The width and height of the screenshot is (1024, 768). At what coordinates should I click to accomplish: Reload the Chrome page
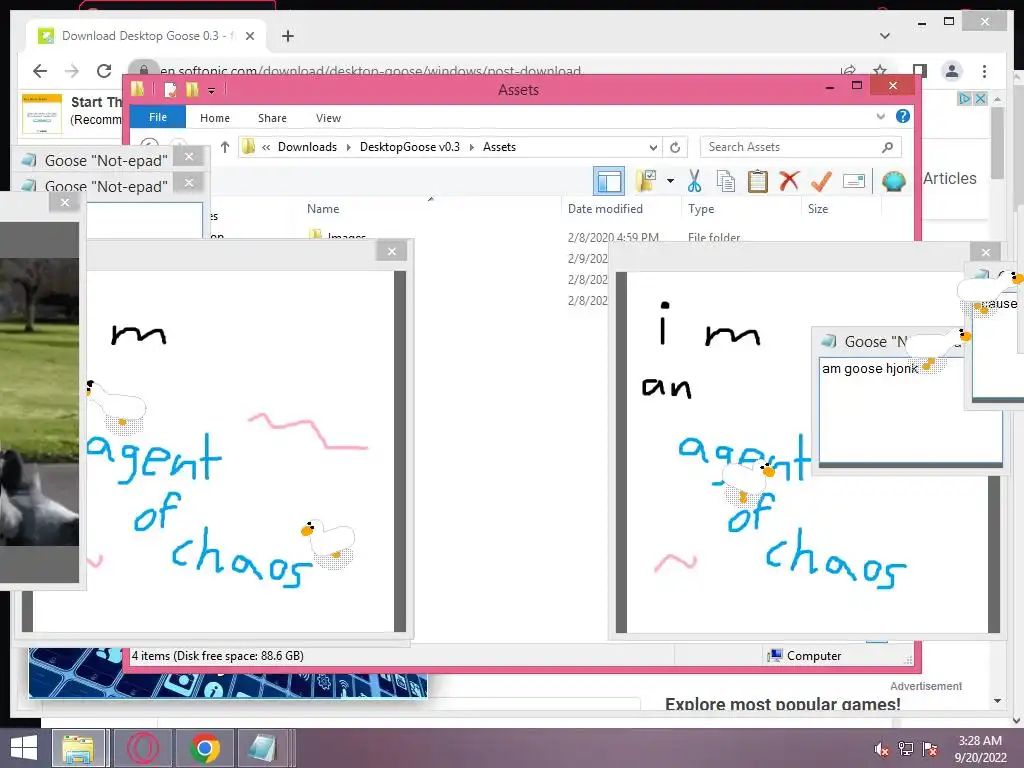click(104, 71)
